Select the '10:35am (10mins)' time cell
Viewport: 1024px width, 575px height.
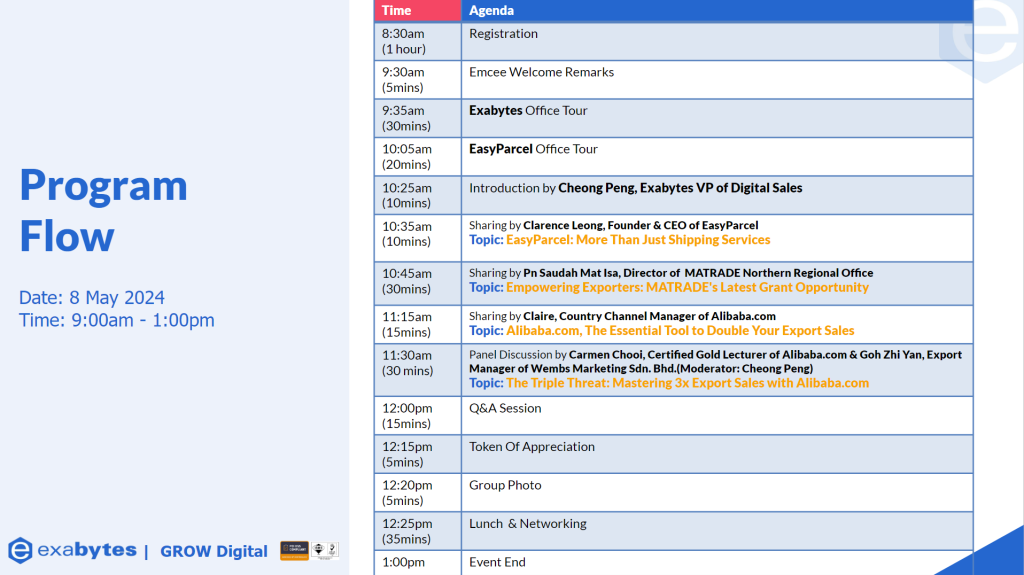pos(417,238)
